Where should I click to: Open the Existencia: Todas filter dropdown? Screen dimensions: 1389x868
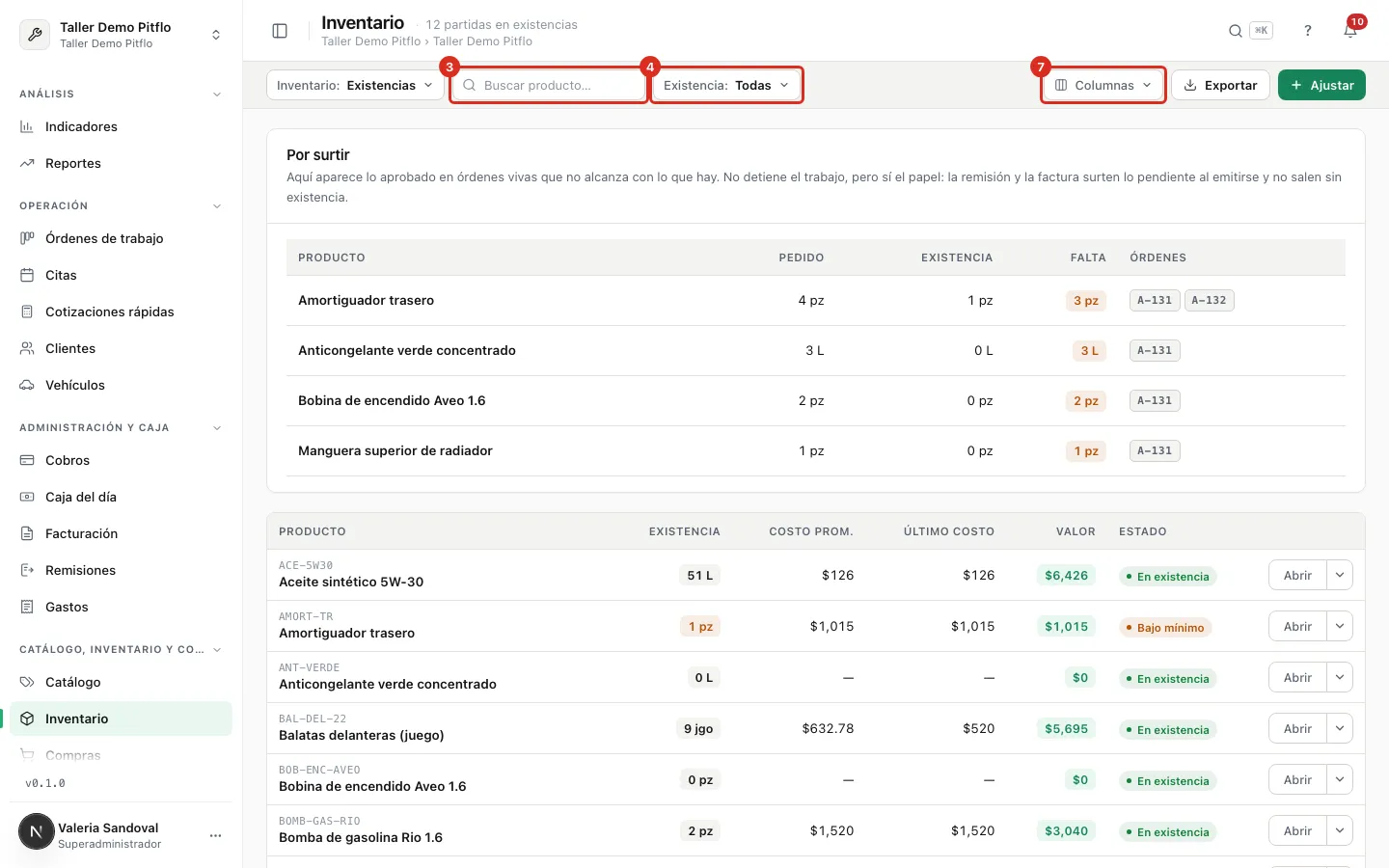click(x=726, y=85)
